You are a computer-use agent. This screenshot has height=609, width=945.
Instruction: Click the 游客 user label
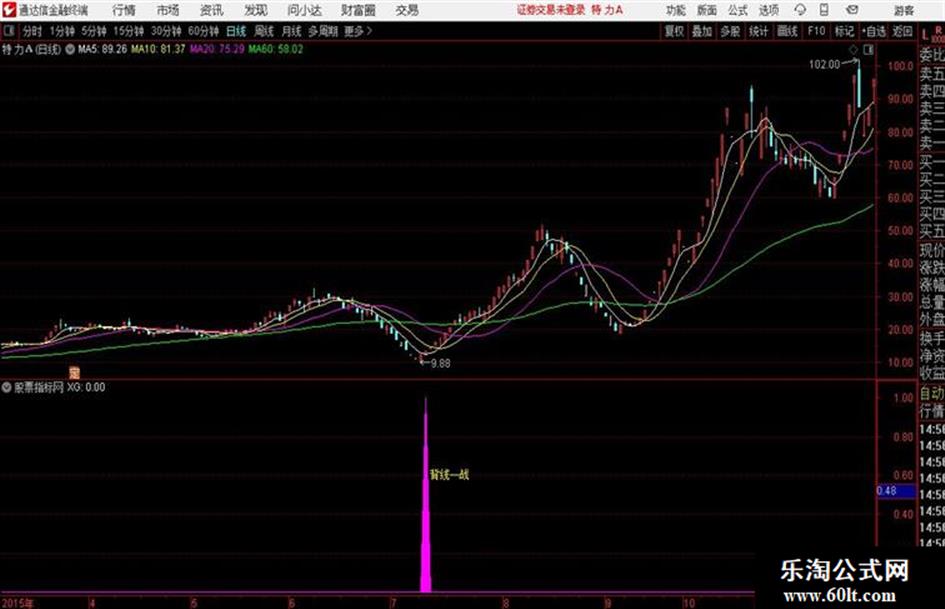(x=903, y=11)
